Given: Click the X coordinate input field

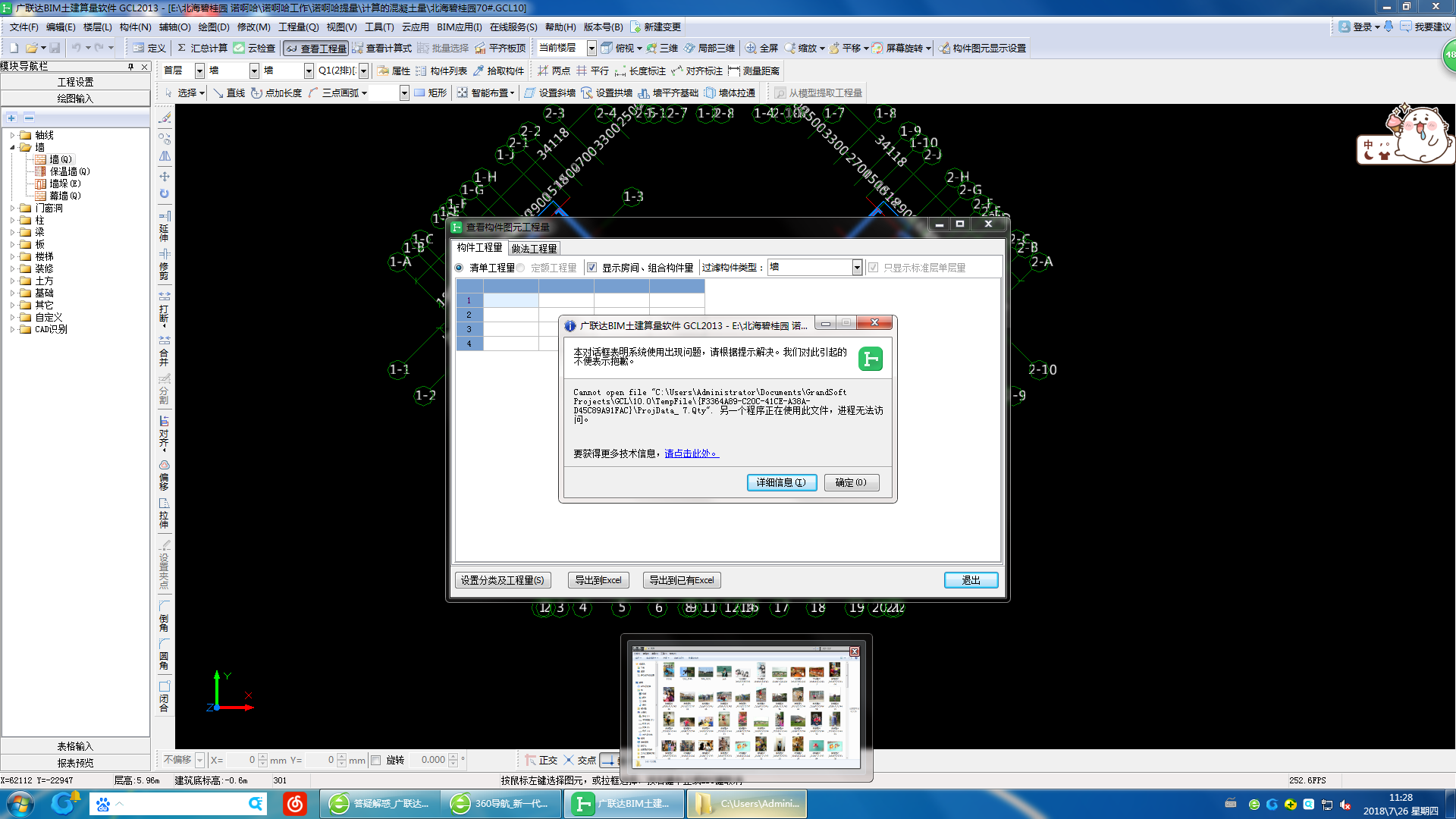Looking at the screenshot, I should pos(241,760).
